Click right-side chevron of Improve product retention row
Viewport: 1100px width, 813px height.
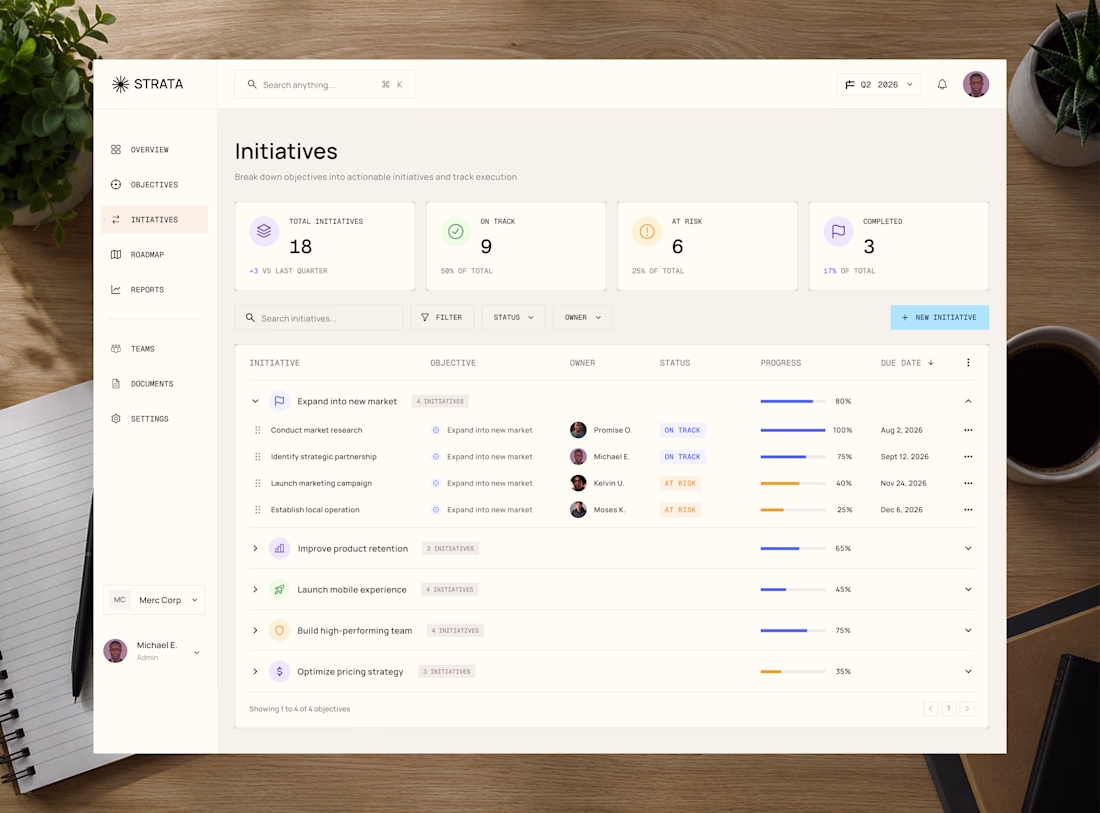pyautogui.click(x=968, y=549)
